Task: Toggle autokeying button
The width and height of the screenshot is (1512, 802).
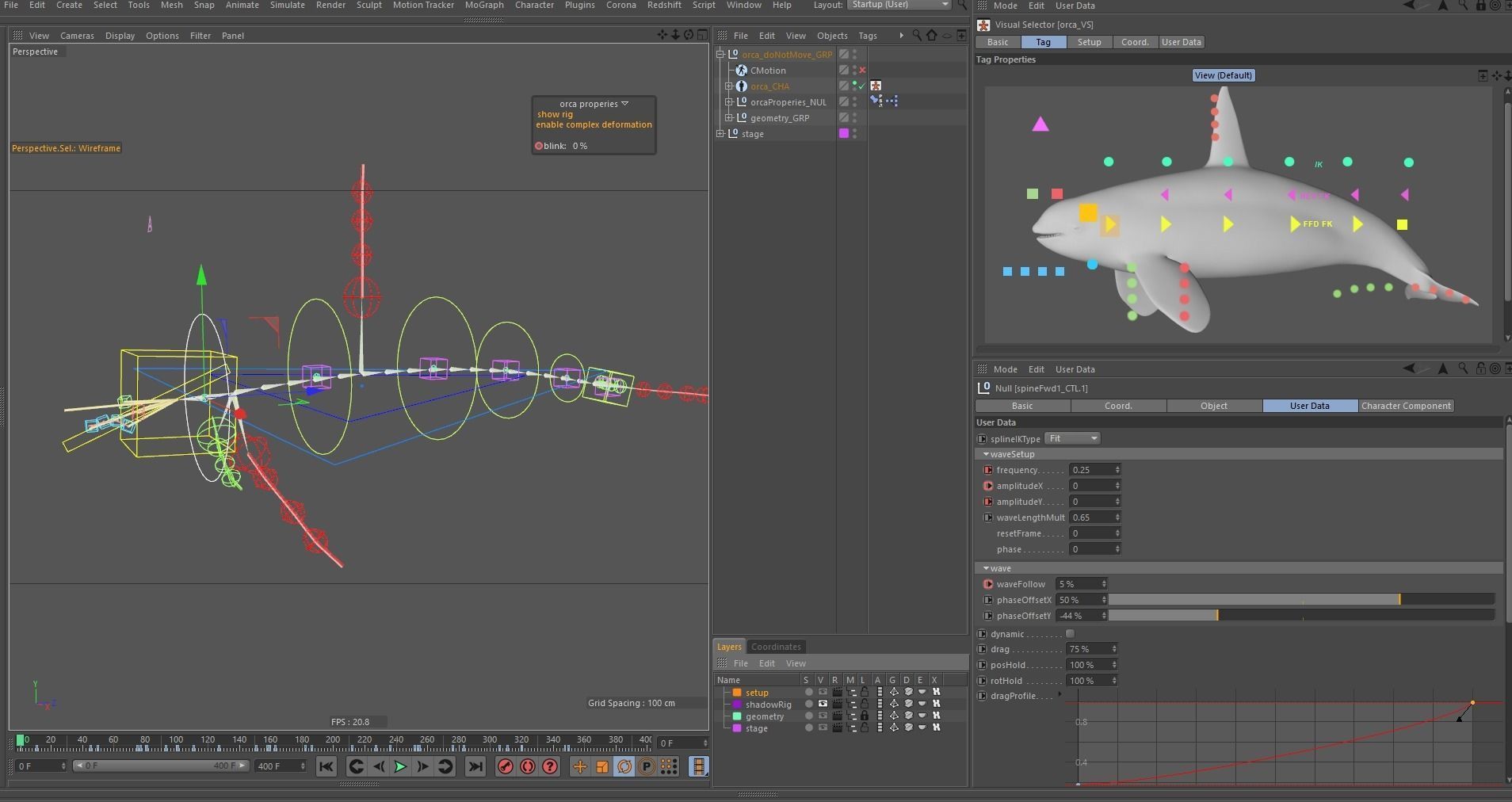Action: [x=527, y=766]
